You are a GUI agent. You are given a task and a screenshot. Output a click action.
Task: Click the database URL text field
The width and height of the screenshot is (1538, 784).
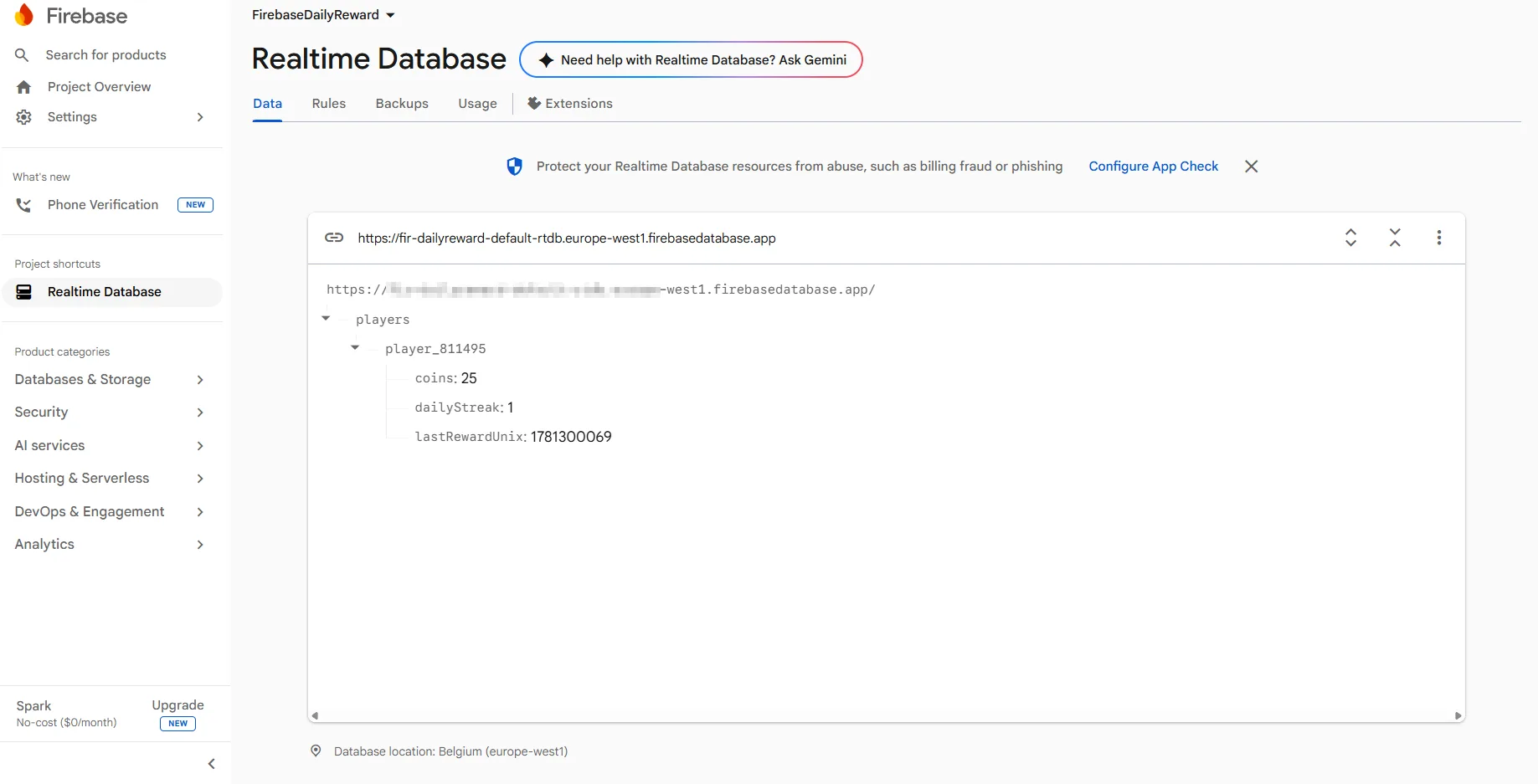tap(567, 238)
